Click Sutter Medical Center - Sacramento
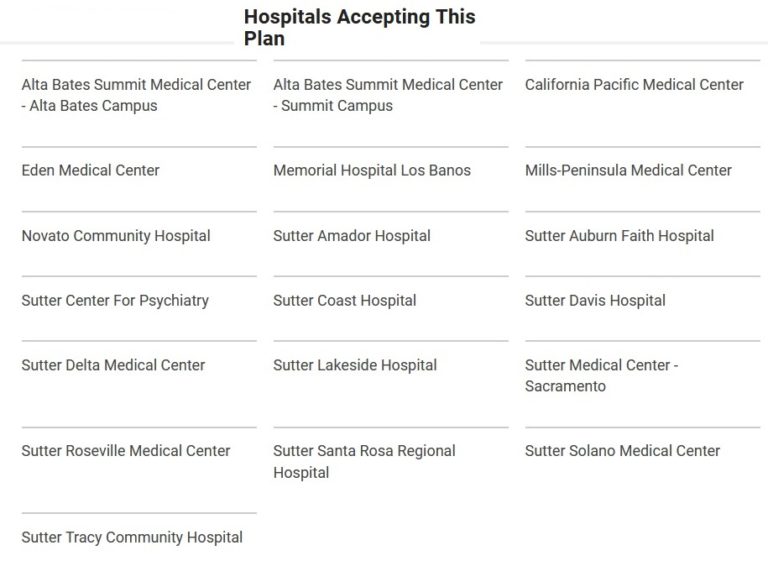This screenshot has height=561, width=768. pyautogui.click(x=602, y=376)
